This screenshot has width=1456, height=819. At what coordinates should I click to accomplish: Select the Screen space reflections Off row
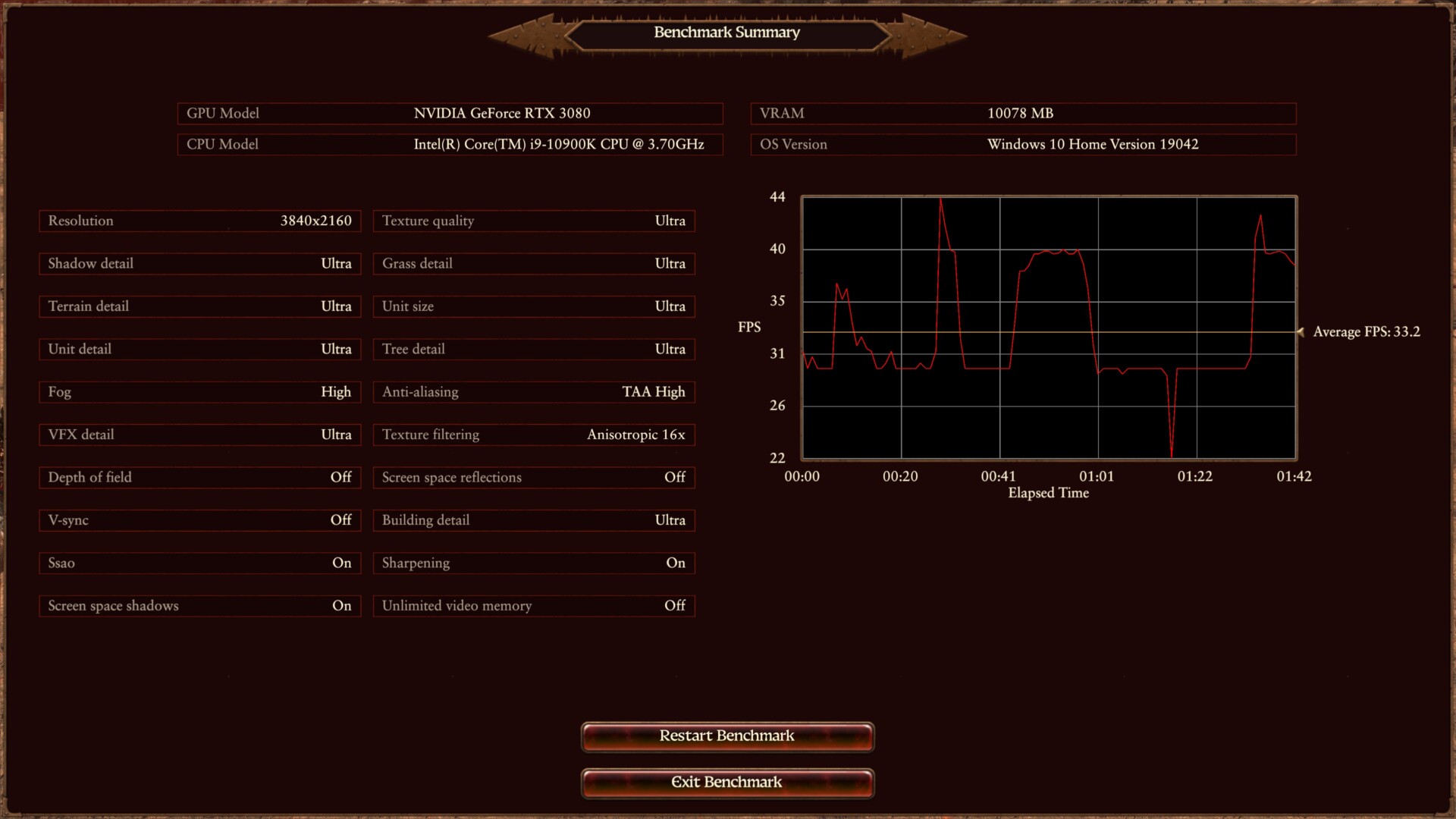point(533,477)
